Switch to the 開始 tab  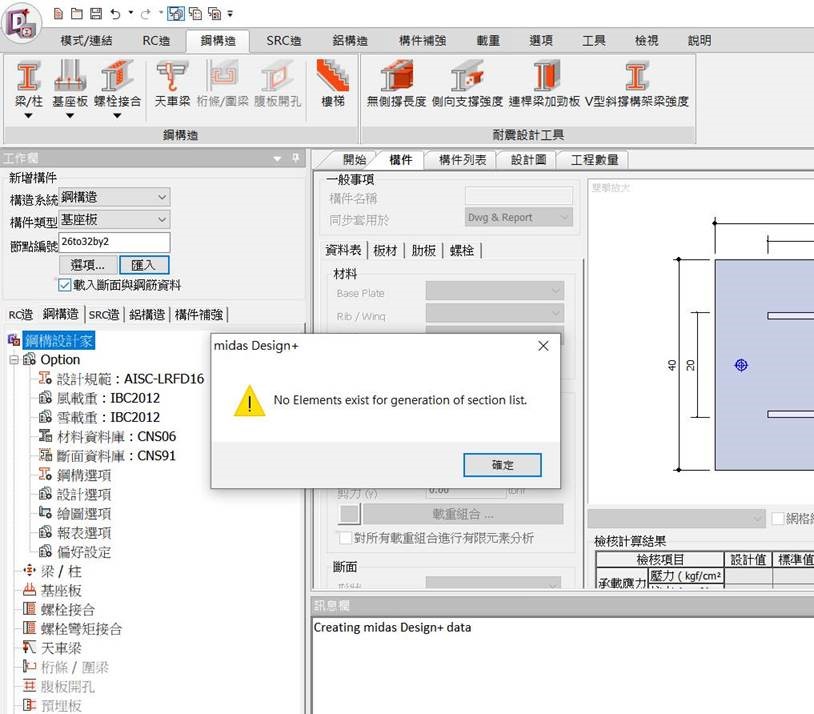pos(355,160)
